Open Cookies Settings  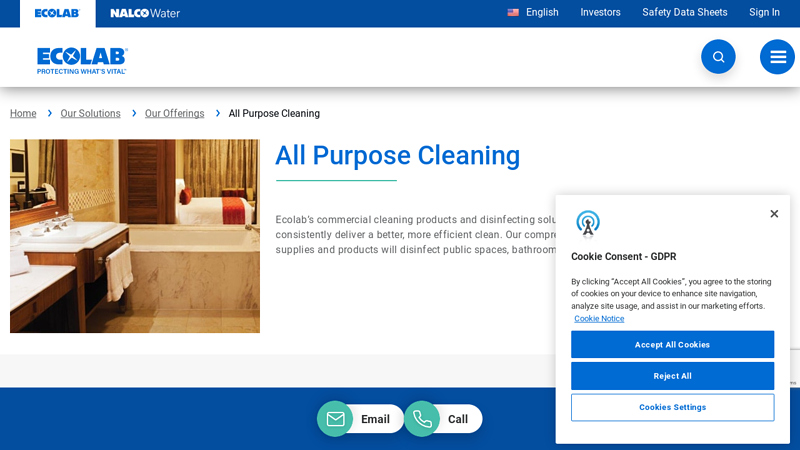pos(672,407)
